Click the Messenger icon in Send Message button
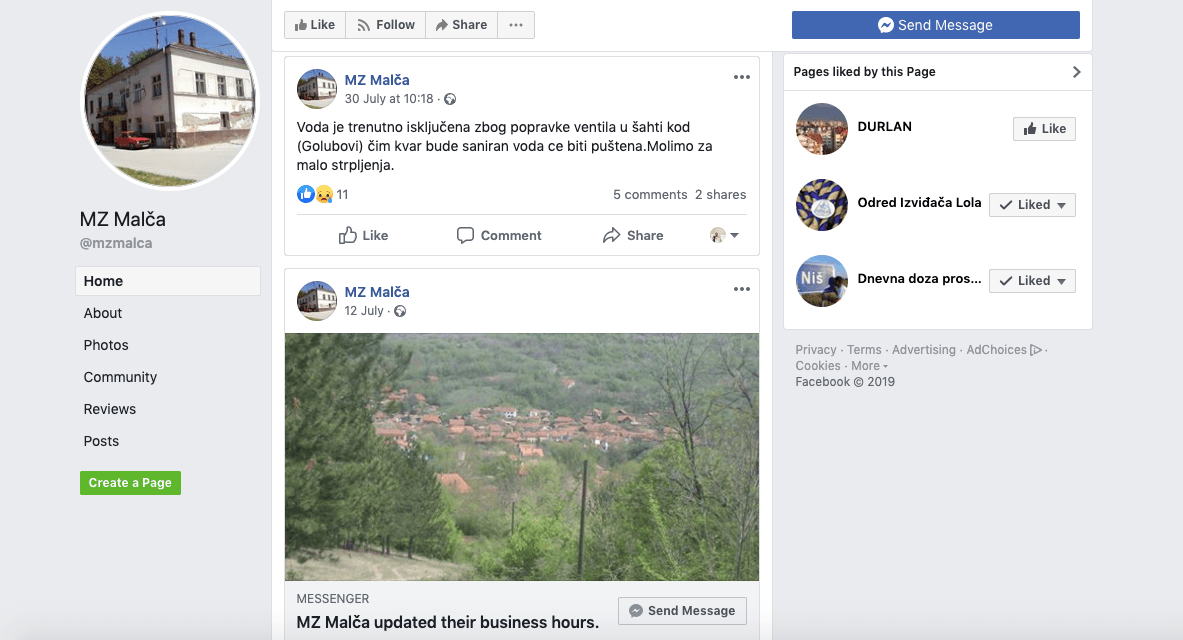Screen dimensions: 1183x640 (884, 25)
